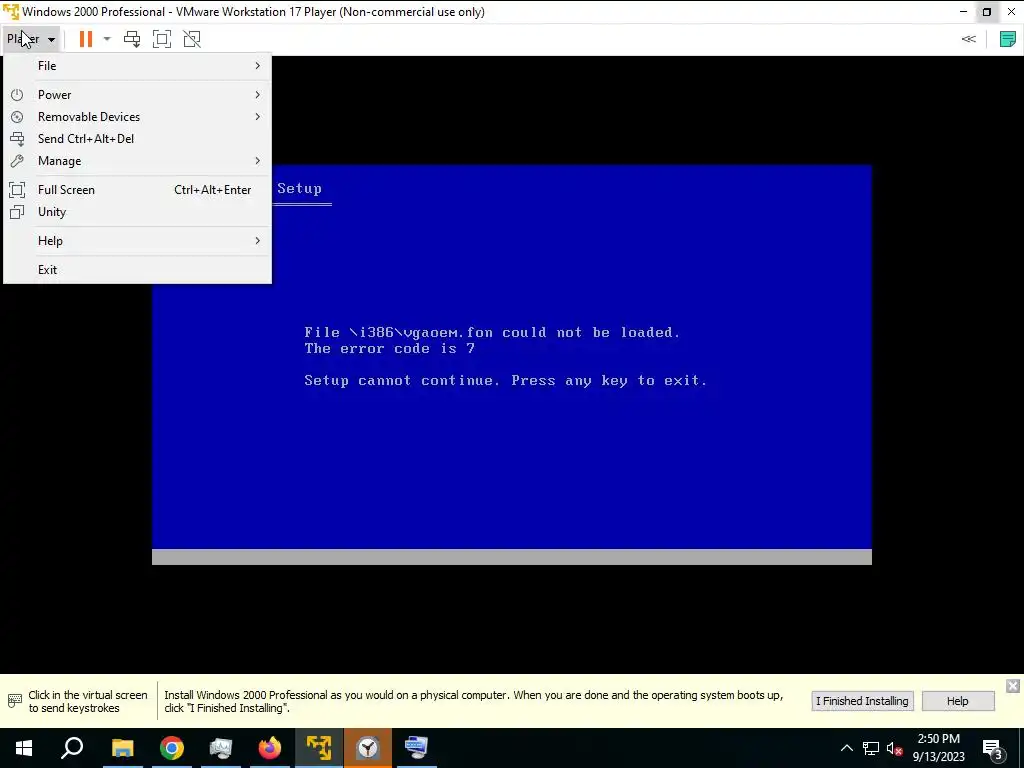Open the Manage submenu
Screen dimensions: 1024x768
[137, 161]
